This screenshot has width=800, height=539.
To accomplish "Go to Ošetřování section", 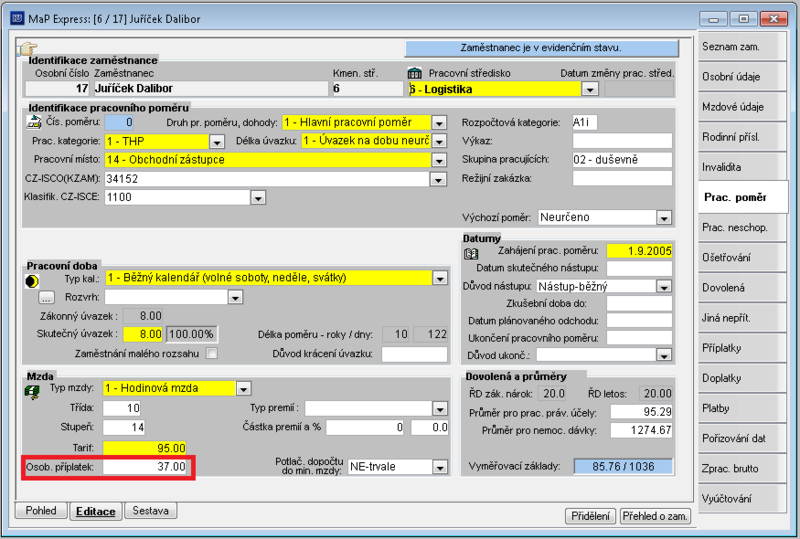I will click(741, 258).
